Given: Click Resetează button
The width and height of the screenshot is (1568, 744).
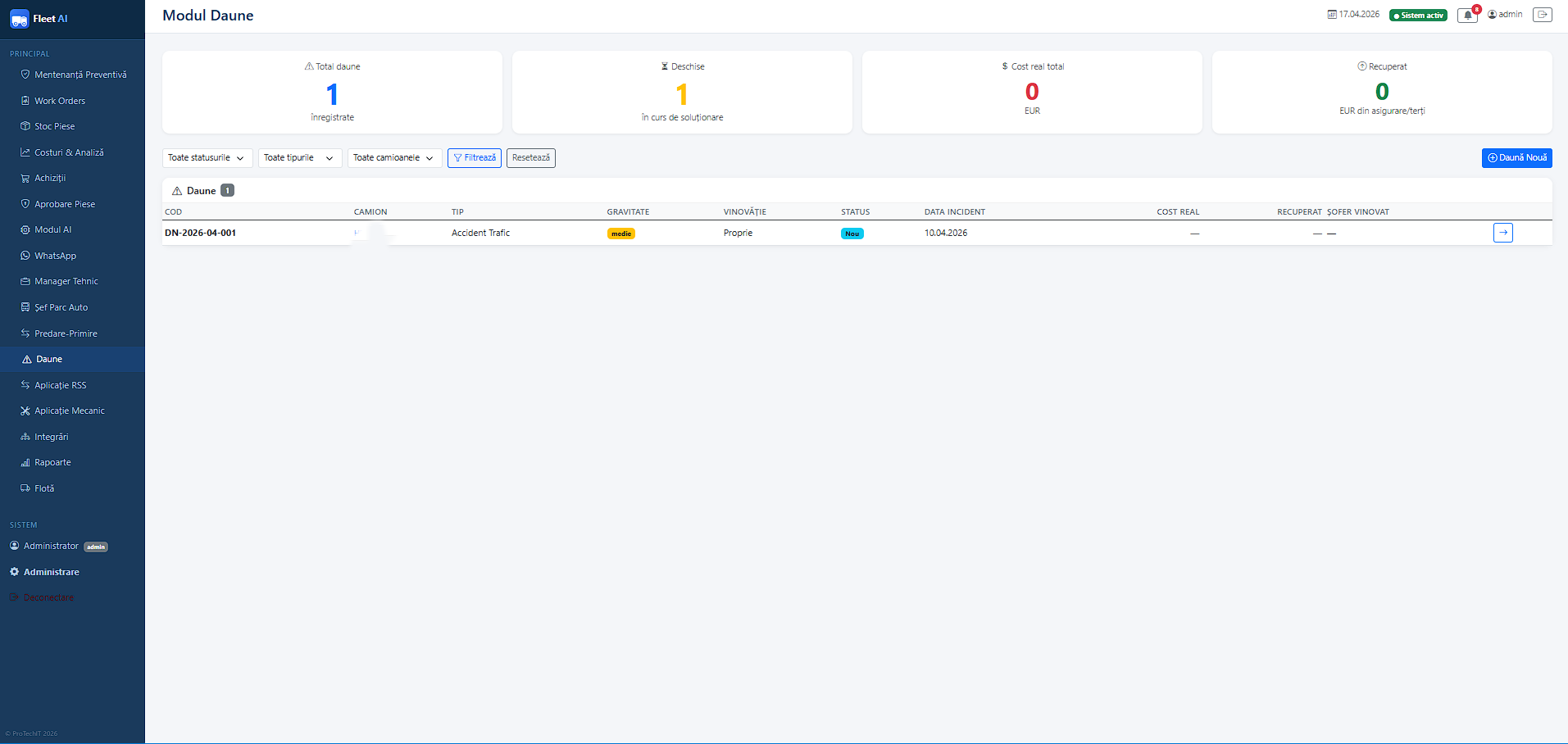Looking at the screenshot, I should pyautogui.click(x=531, y=158).
